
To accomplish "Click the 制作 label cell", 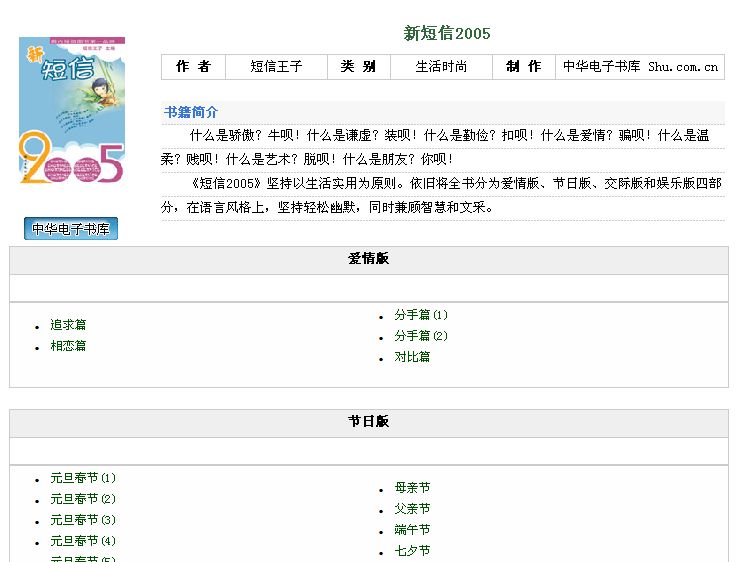I will pyautogui.click(x=524, y=67).
